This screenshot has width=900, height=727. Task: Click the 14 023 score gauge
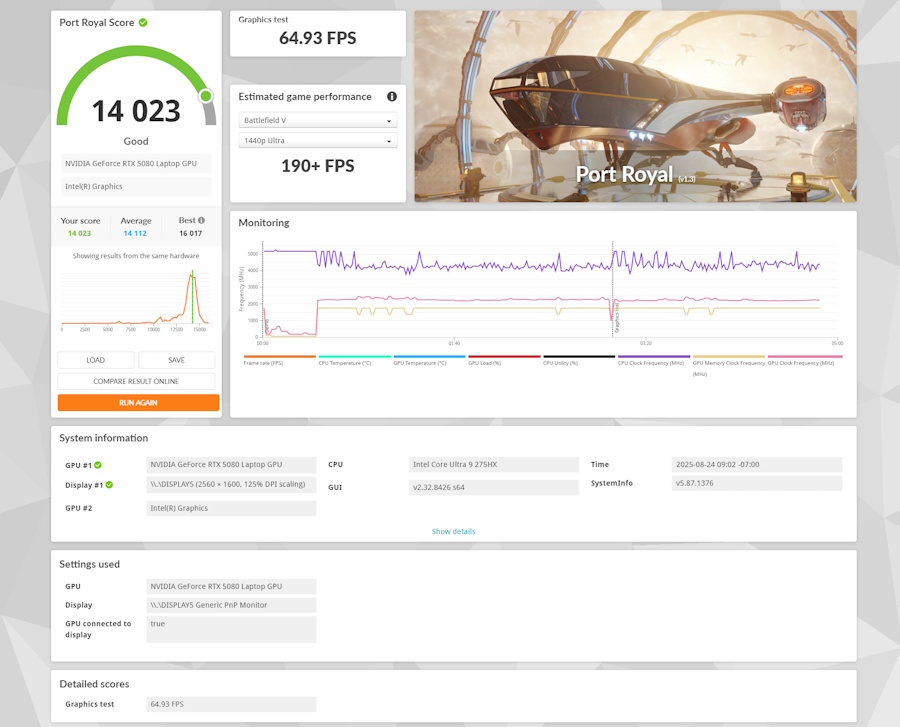click(x=136, y=87)
